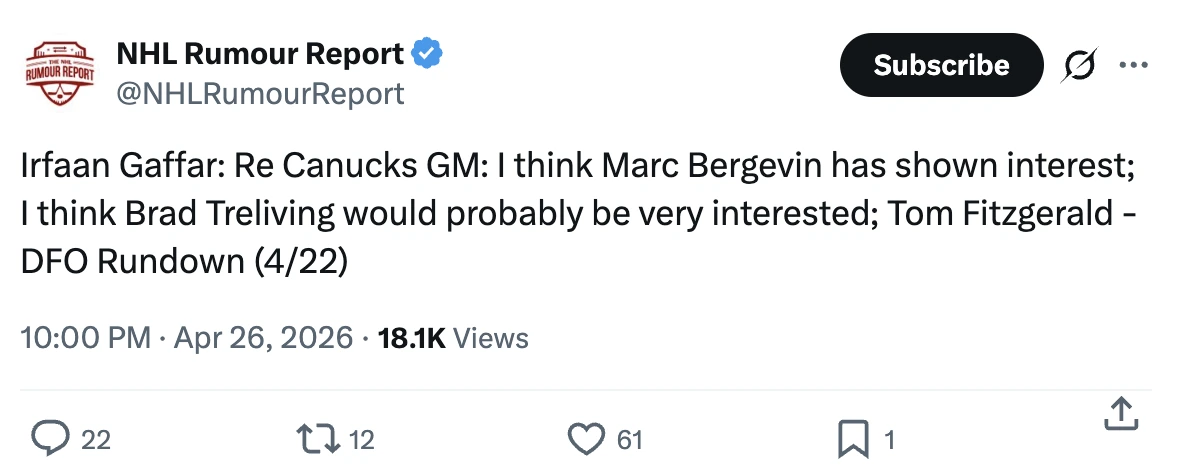Bookmark this tweet with the bookmark icon
The width and height of the screenshot is (1183, 472).
[x=855, y=438]
